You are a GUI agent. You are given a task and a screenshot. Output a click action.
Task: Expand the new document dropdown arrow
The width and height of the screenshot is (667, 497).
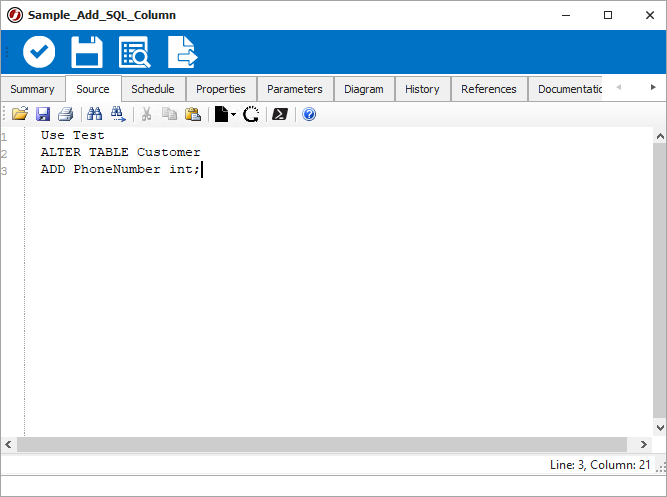(x=233, y=114)
